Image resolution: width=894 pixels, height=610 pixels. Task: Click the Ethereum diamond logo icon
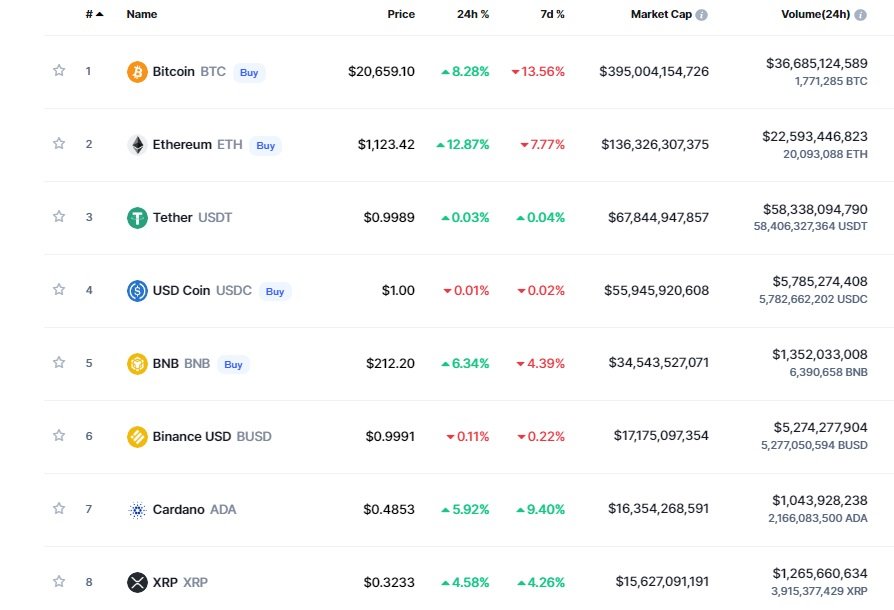tap(137, 145)
